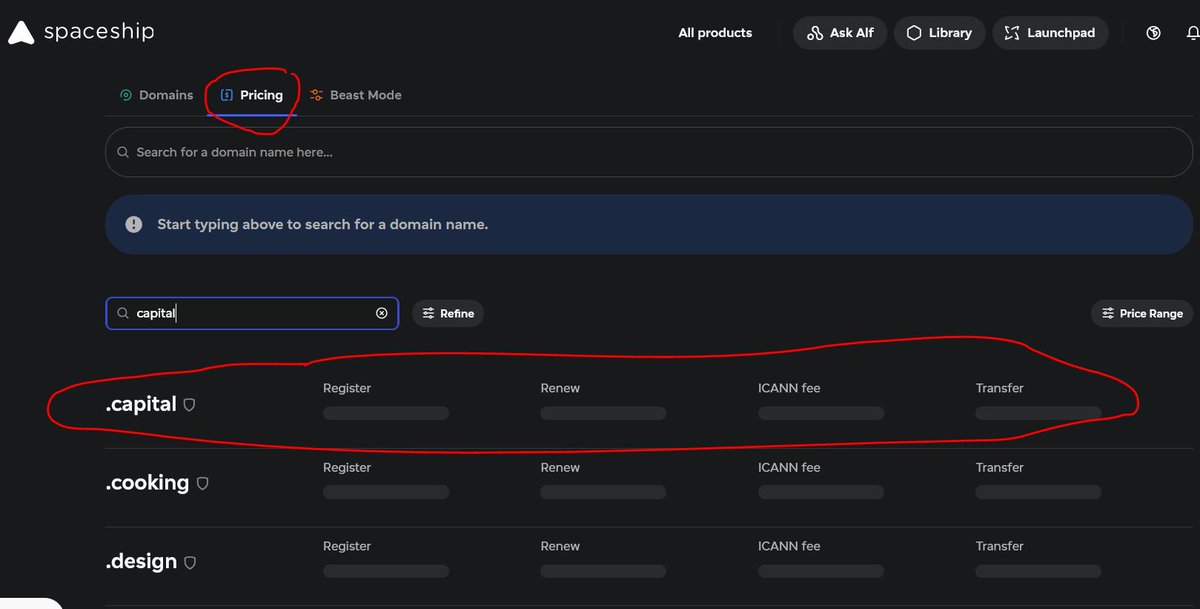The image size is (1200, 609).
Task: Click the sliders icon in the Price Range button
Action: [x=1108, y=313]
